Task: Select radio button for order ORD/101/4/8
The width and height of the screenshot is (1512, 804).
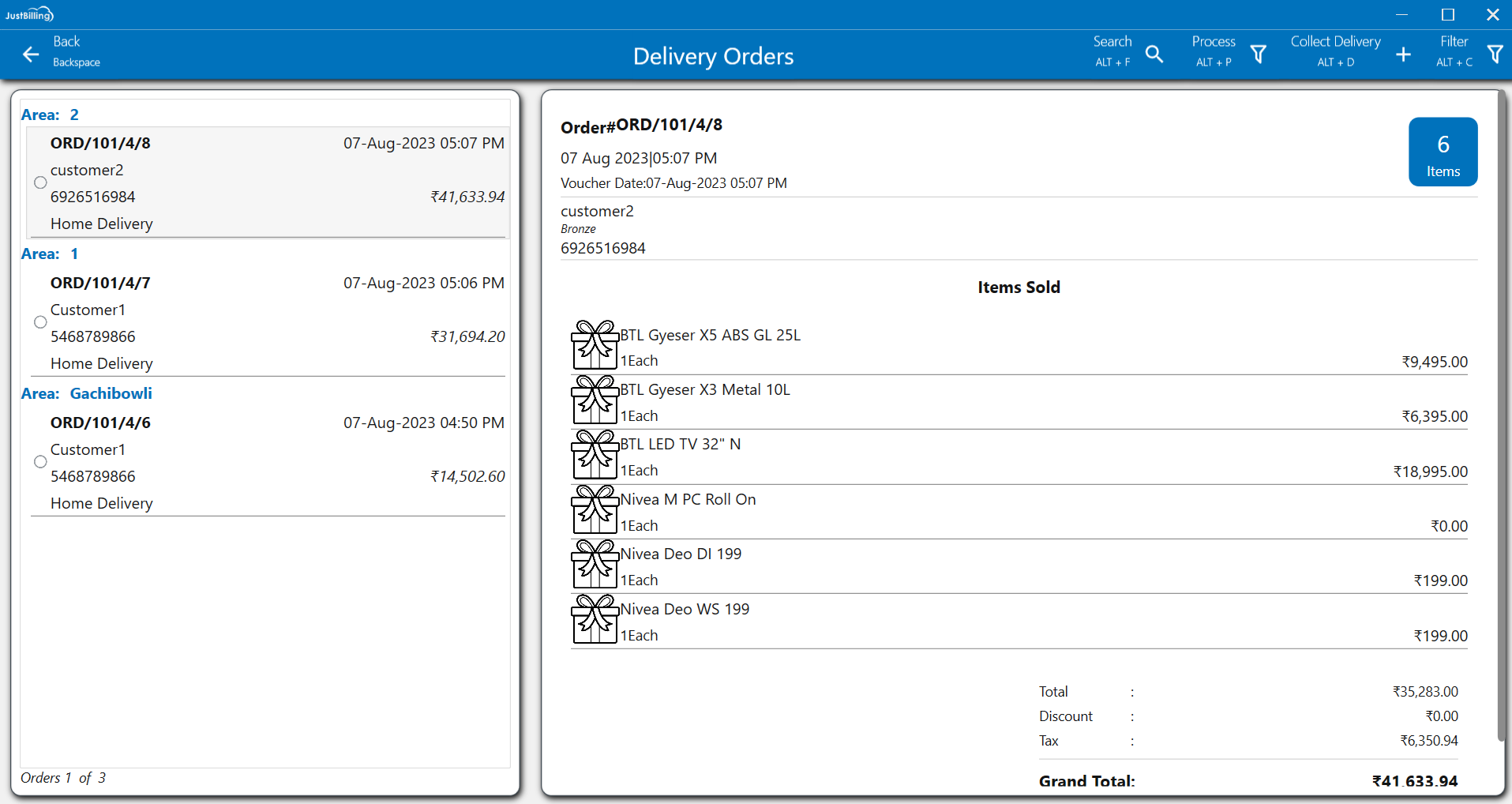Action: [40, 182]
